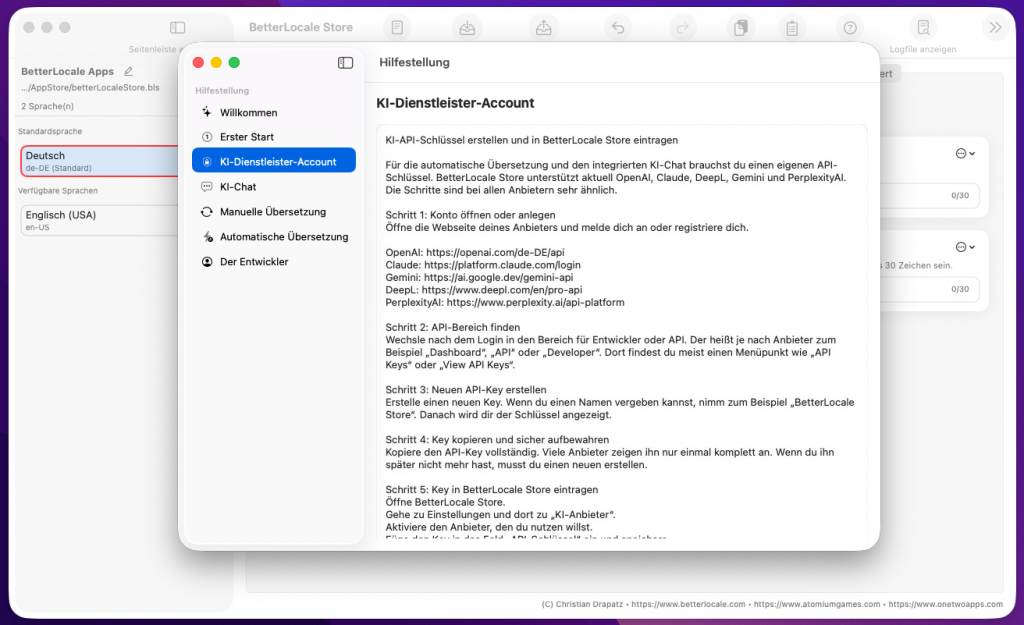Image resolution: width=1024 pixels, height=625 pixels.
Task: Open Manuelle Übersetzung help section
Action: (272, 212)
